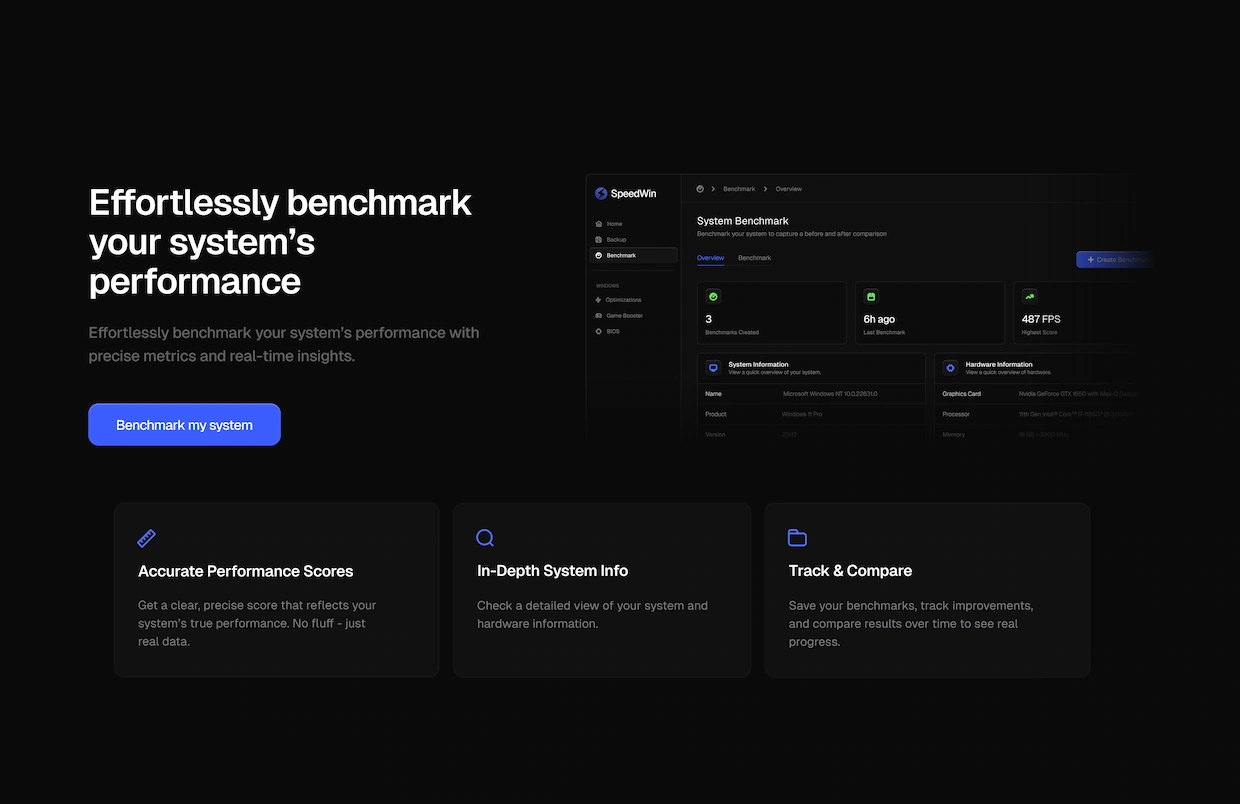Image resolution: width=1240 pixels, height=804 pixels.
Task: Click the green calendar icon for Last Benchmark
Action: [x=871, y=297]
